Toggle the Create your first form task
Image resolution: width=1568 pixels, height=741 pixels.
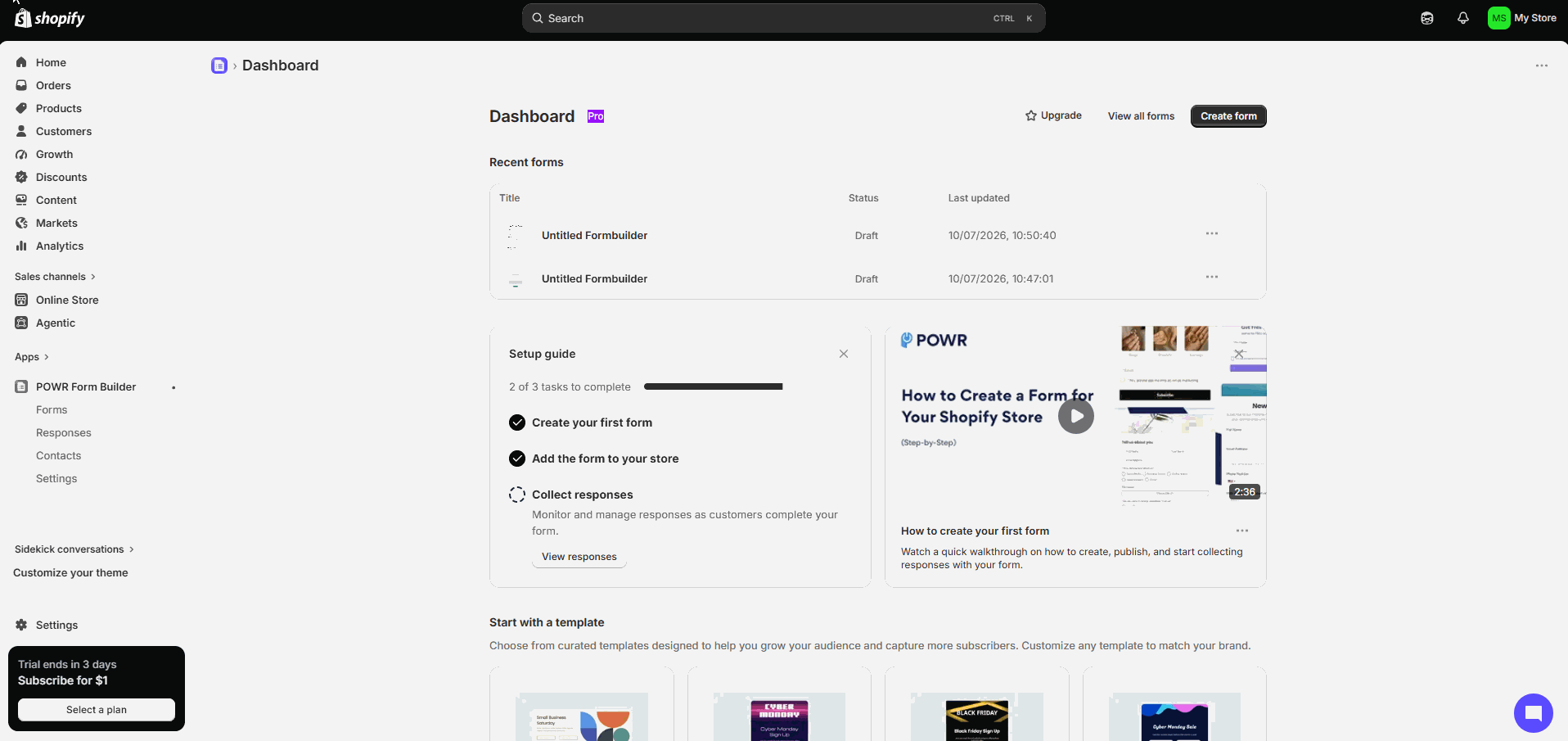tap(517, 422)
